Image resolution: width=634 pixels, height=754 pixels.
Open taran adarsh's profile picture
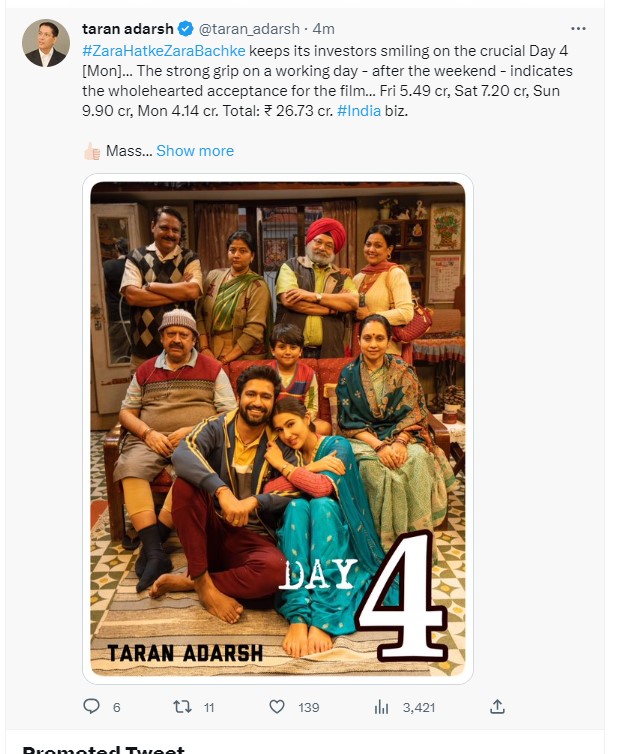(x=46, y=43)
